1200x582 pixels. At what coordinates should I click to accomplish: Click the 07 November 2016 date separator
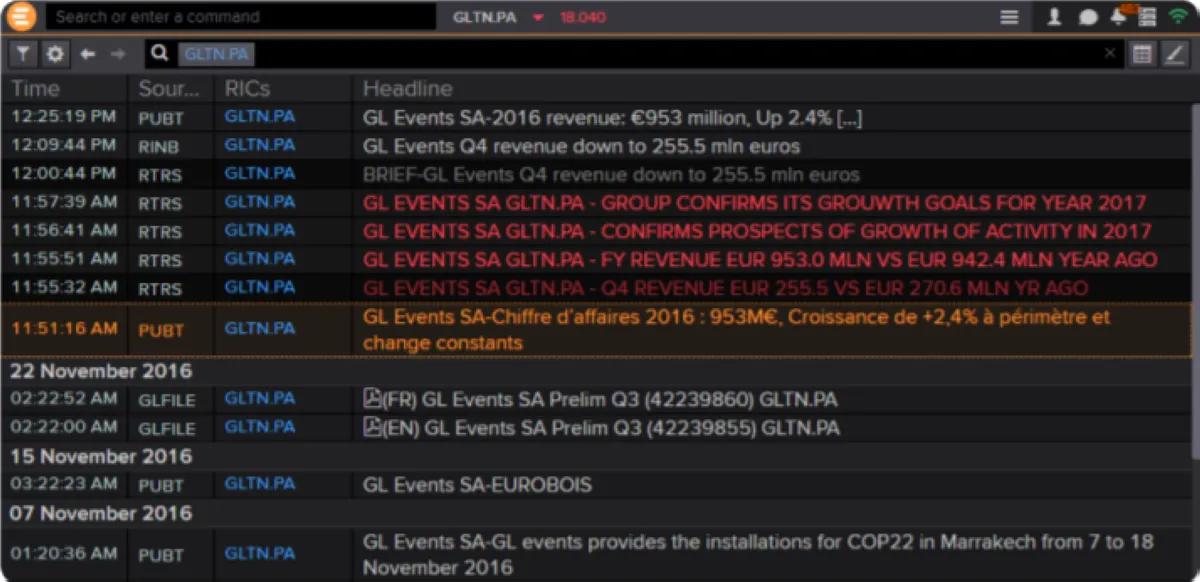[100, 514]
